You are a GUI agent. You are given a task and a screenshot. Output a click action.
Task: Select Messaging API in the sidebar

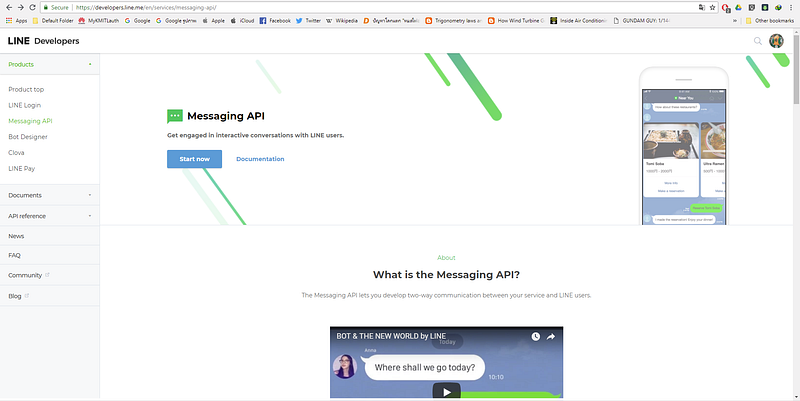coord(30,121)
